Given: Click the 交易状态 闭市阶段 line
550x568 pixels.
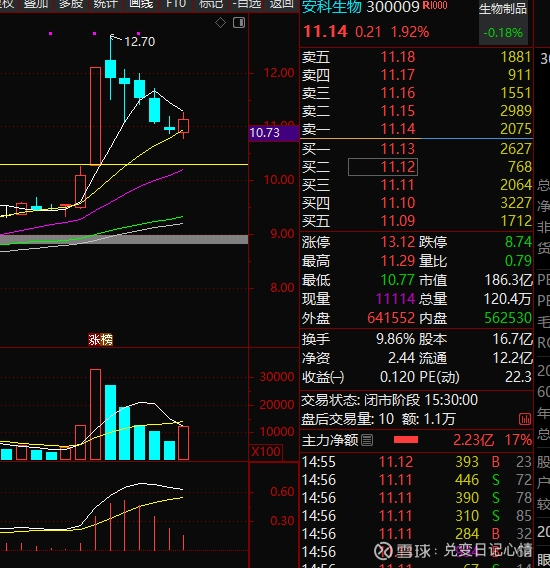Looking at the screenshot, I should coord(389,400).
